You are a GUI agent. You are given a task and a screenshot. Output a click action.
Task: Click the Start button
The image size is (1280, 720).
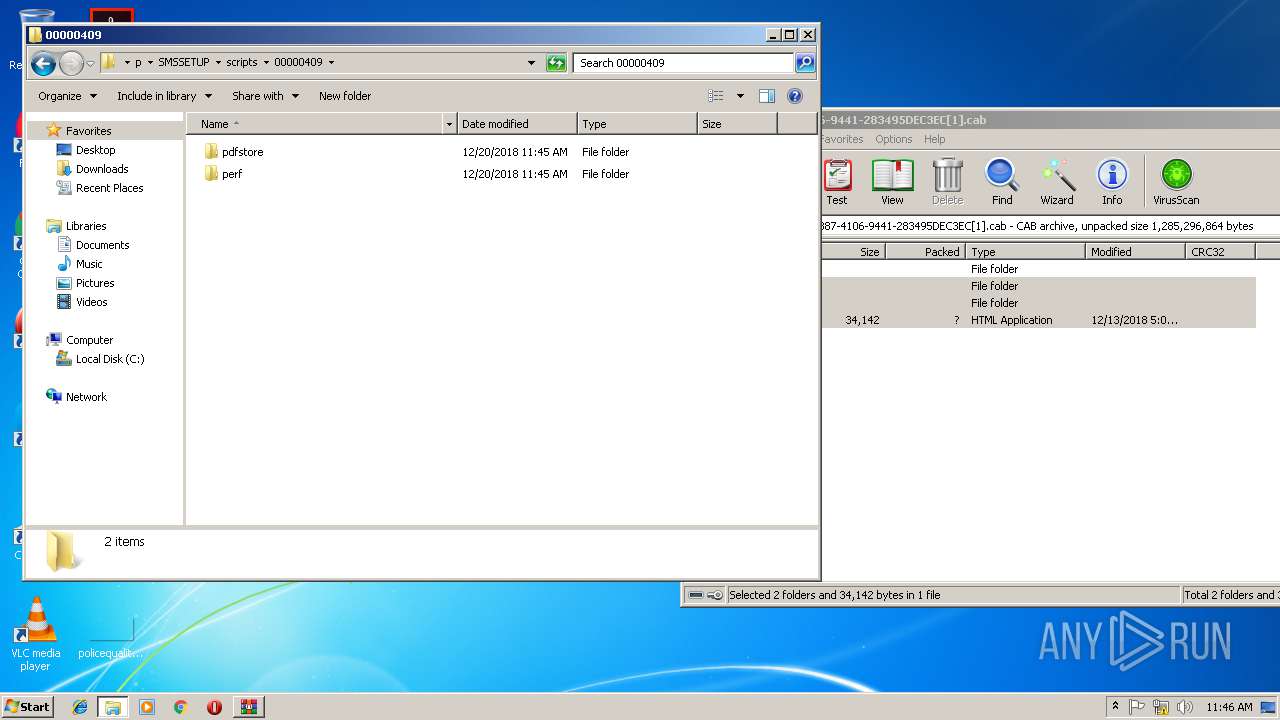tap(28, 707)
